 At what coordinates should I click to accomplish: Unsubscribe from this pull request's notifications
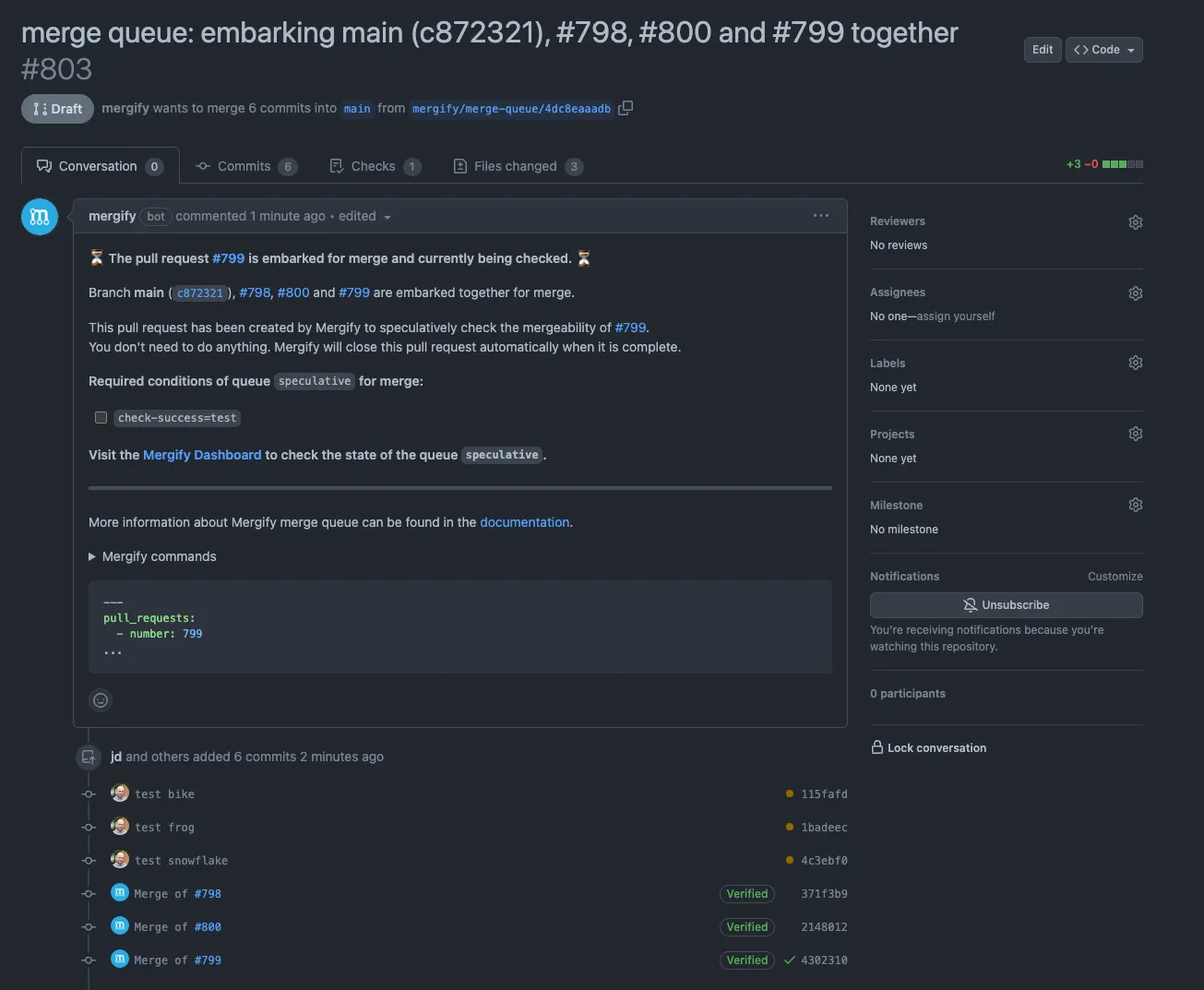(1006, 604)
